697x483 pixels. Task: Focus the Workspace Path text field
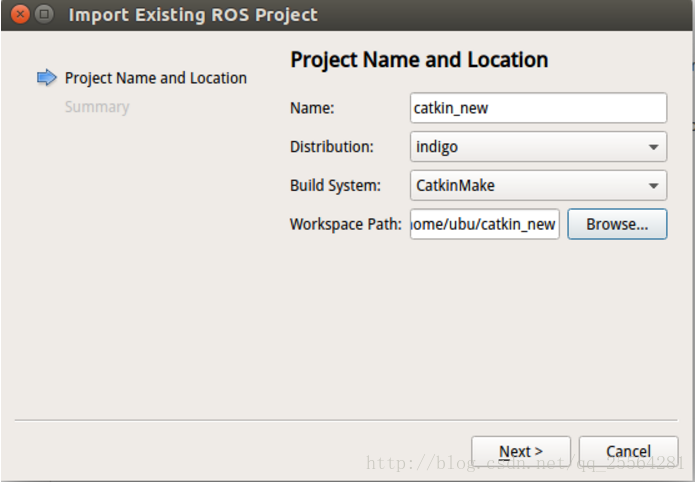pyautogui.click(x=484, y=224)
